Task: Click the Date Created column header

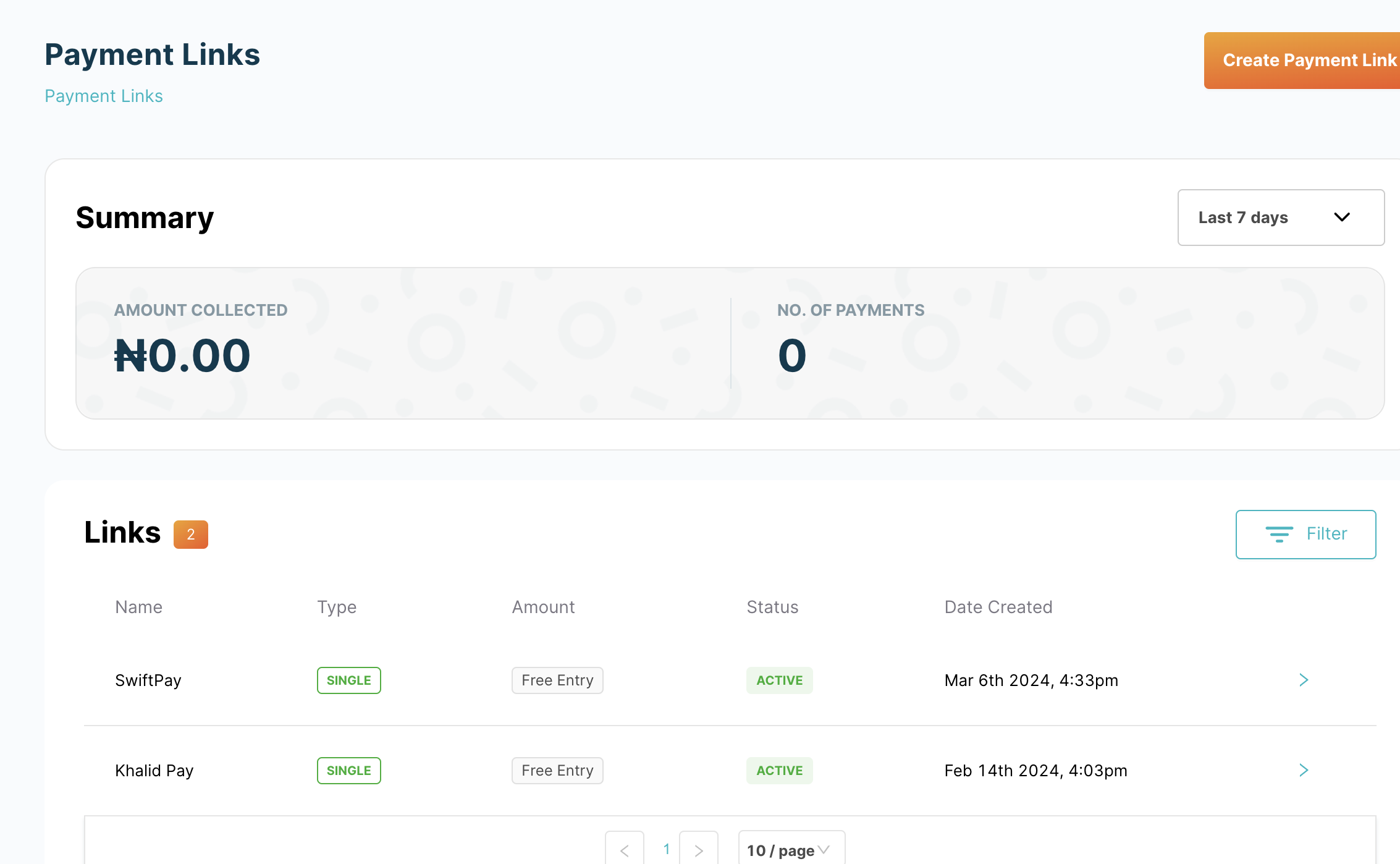Action: tap(998, 607)
